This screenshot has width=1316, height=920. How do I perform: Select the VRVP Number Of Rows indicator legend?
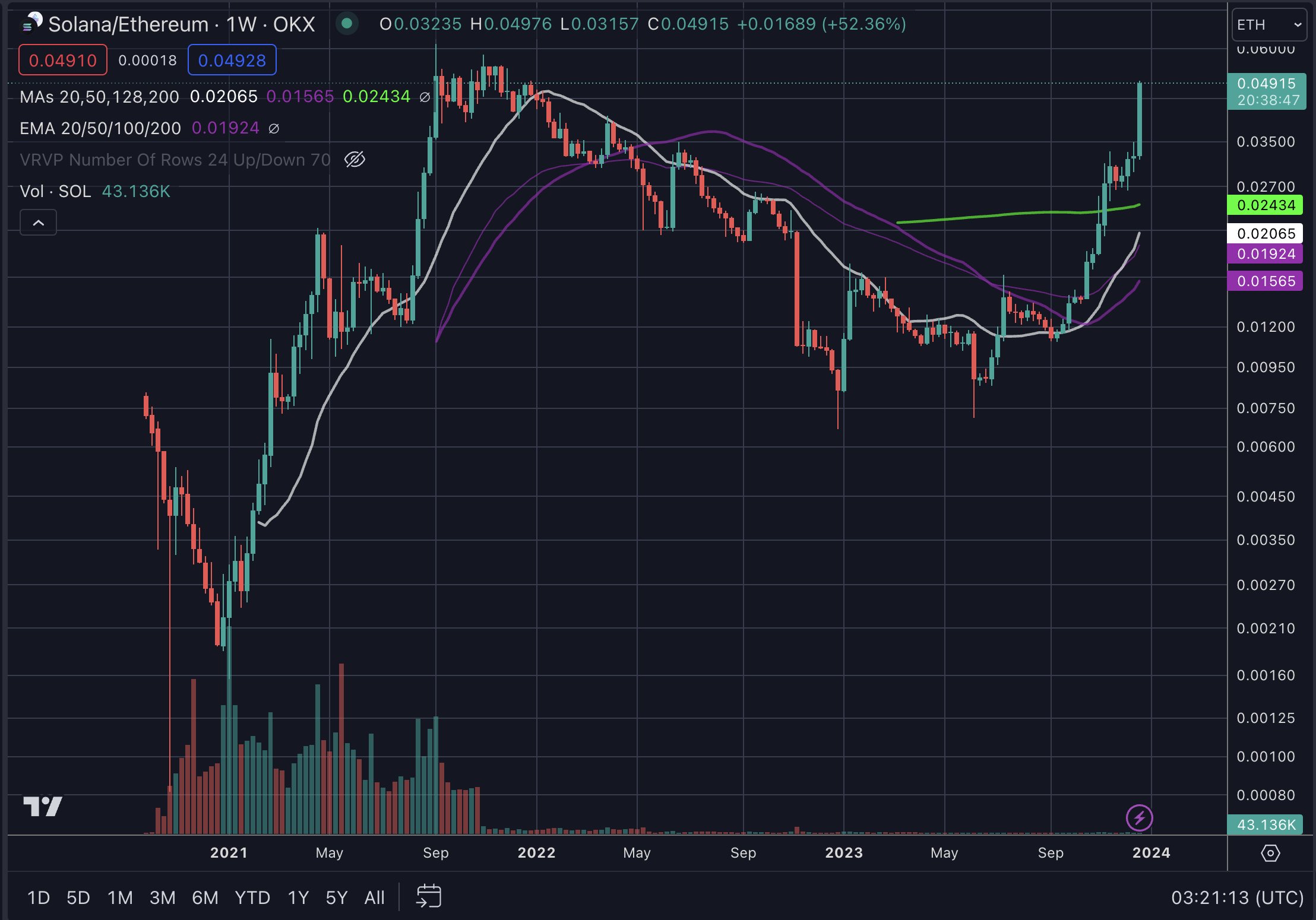point(175,160)
